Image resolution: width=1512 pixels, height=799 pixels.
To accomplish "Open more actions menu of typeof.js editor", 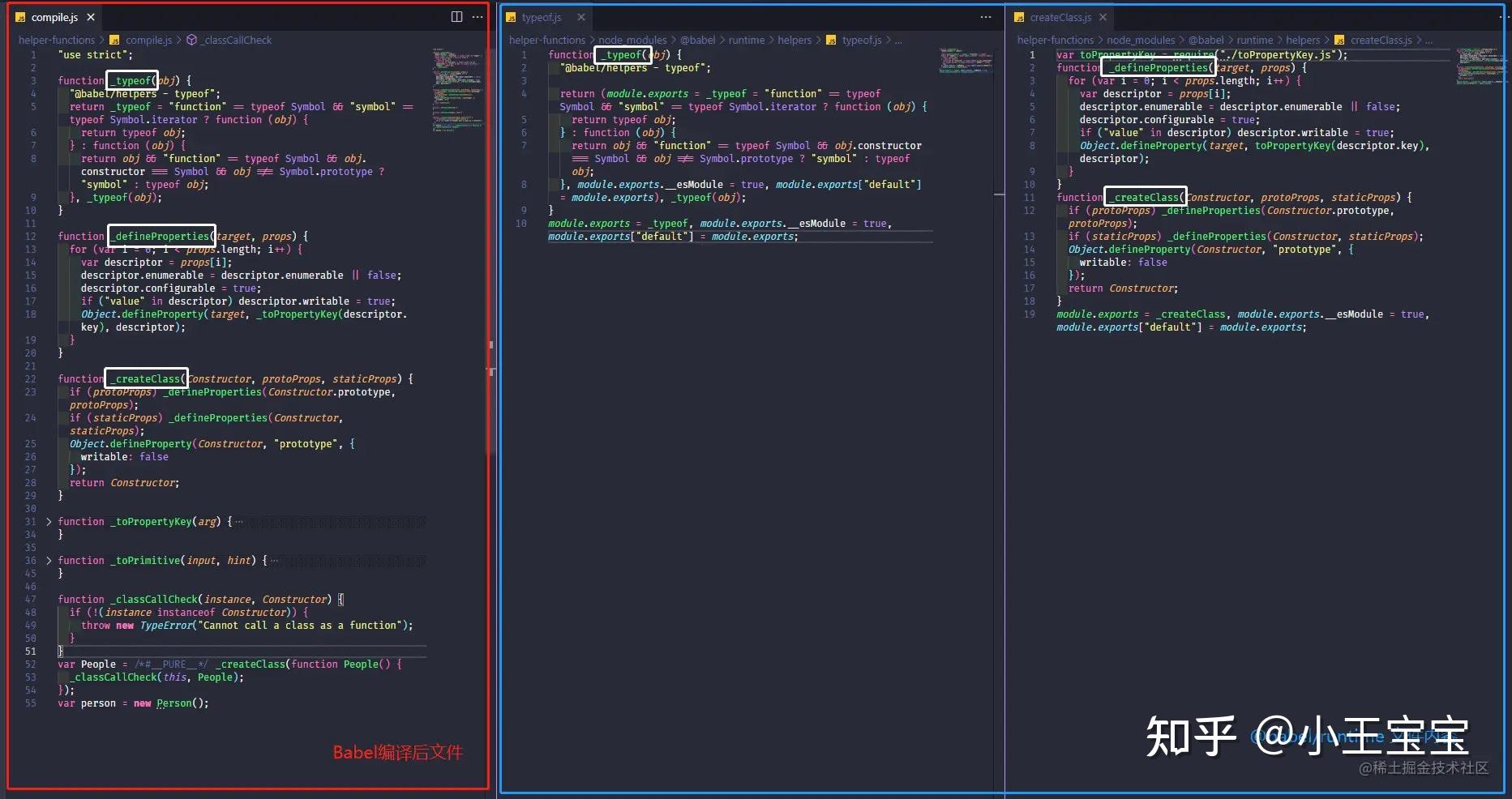I will click(986, 17).
